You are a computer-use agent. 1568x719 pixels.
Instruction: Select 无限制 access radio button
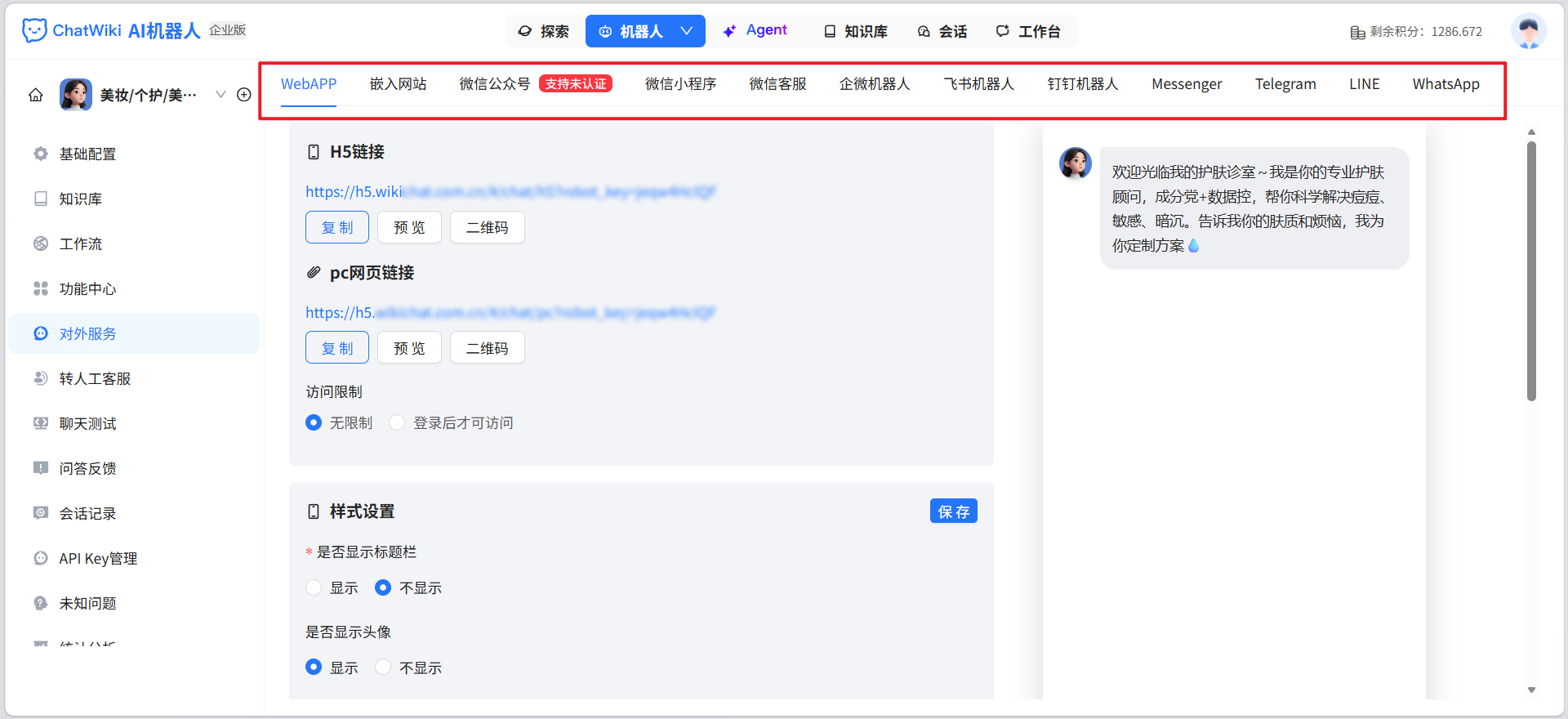pos(314,422)
